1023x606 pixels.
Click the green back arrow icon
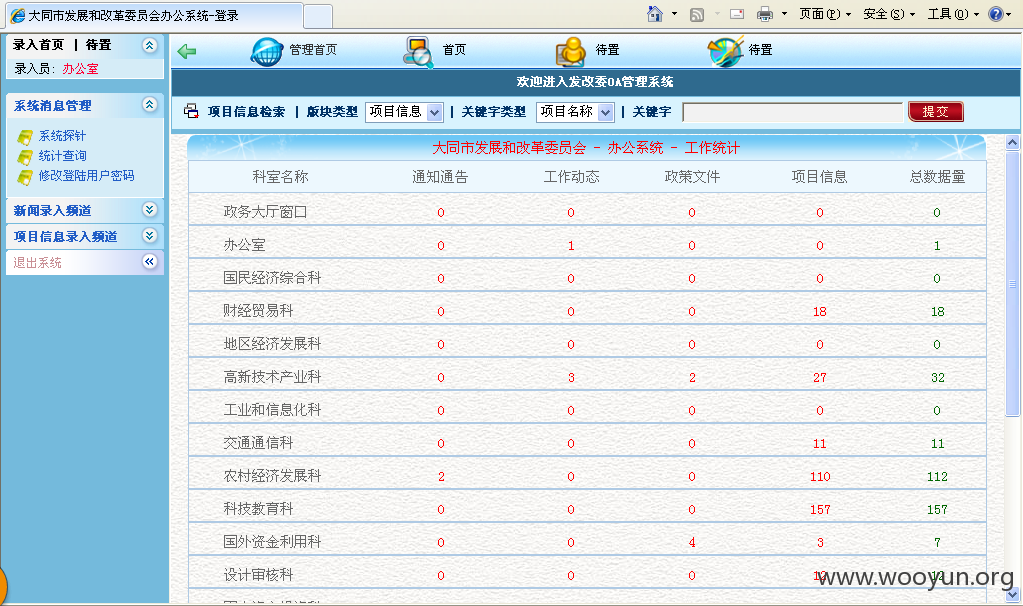(187, 51)
